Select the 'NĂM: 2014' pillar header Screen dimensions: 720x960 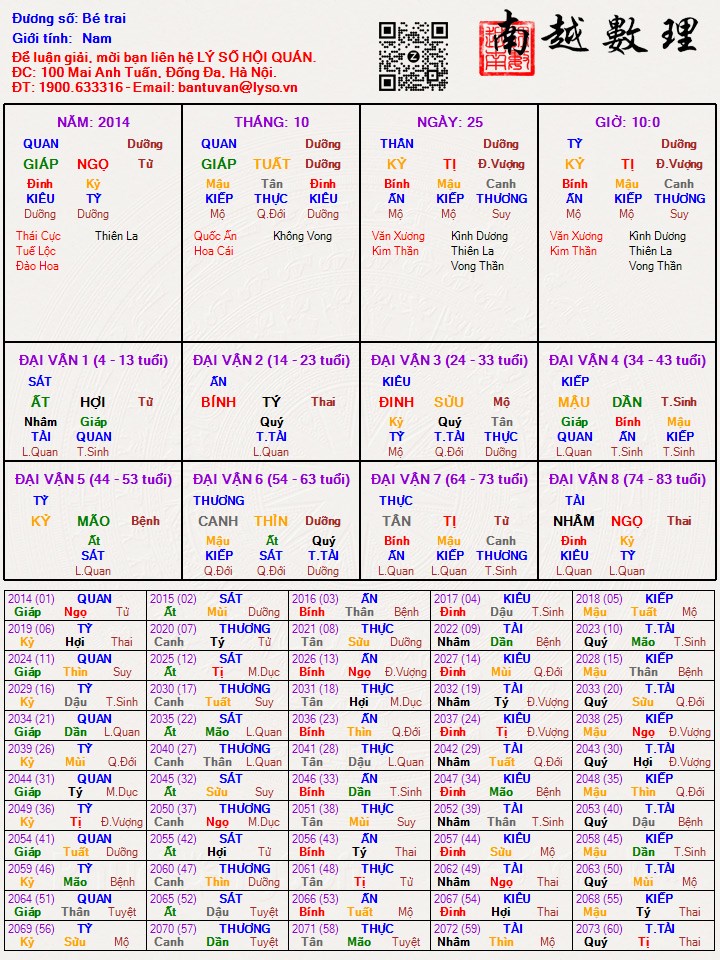pyautogui.click(x=93, y=122)
